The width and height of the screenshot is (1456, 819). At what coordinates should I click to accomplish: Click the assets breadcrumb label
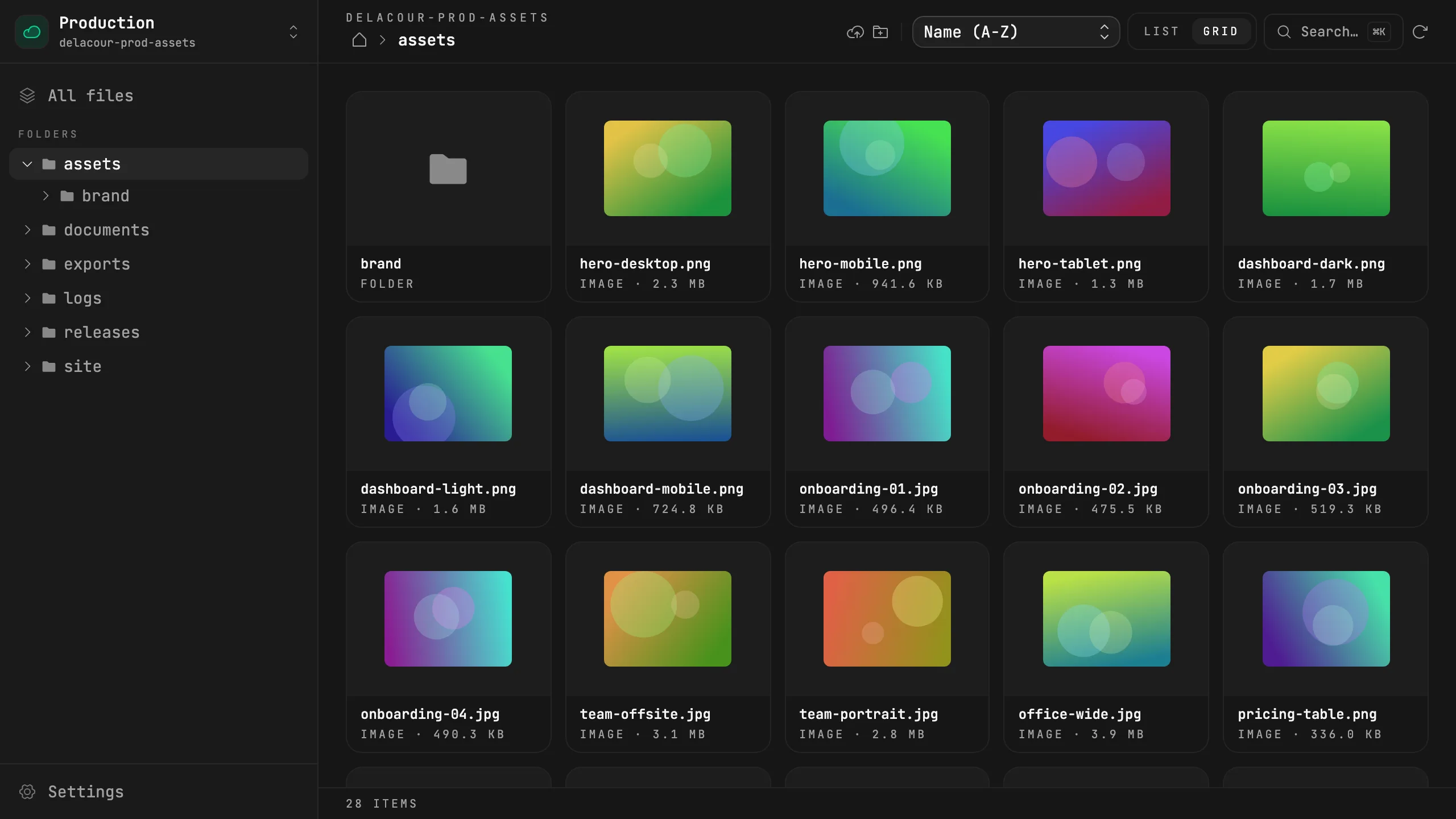427,40
